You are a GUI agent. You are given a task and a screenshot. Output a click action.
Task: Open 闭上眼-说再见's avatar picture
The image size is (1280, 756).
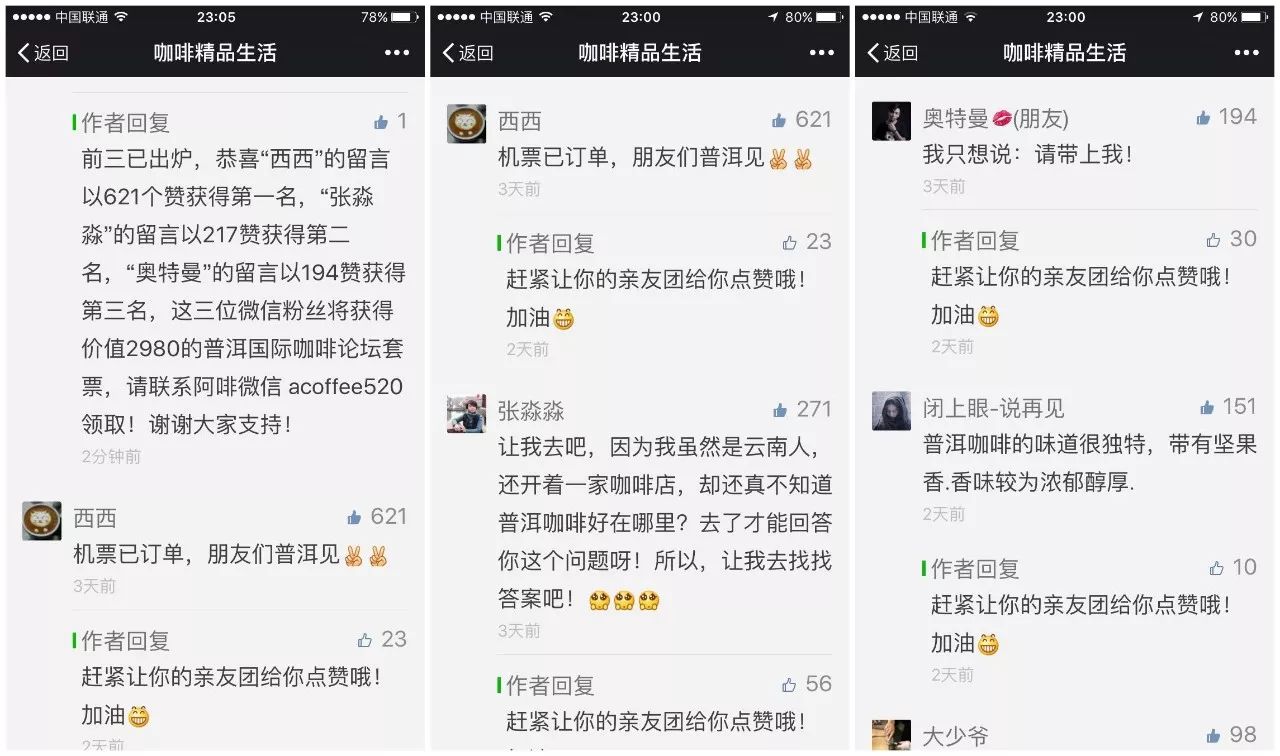click(891, 411)
